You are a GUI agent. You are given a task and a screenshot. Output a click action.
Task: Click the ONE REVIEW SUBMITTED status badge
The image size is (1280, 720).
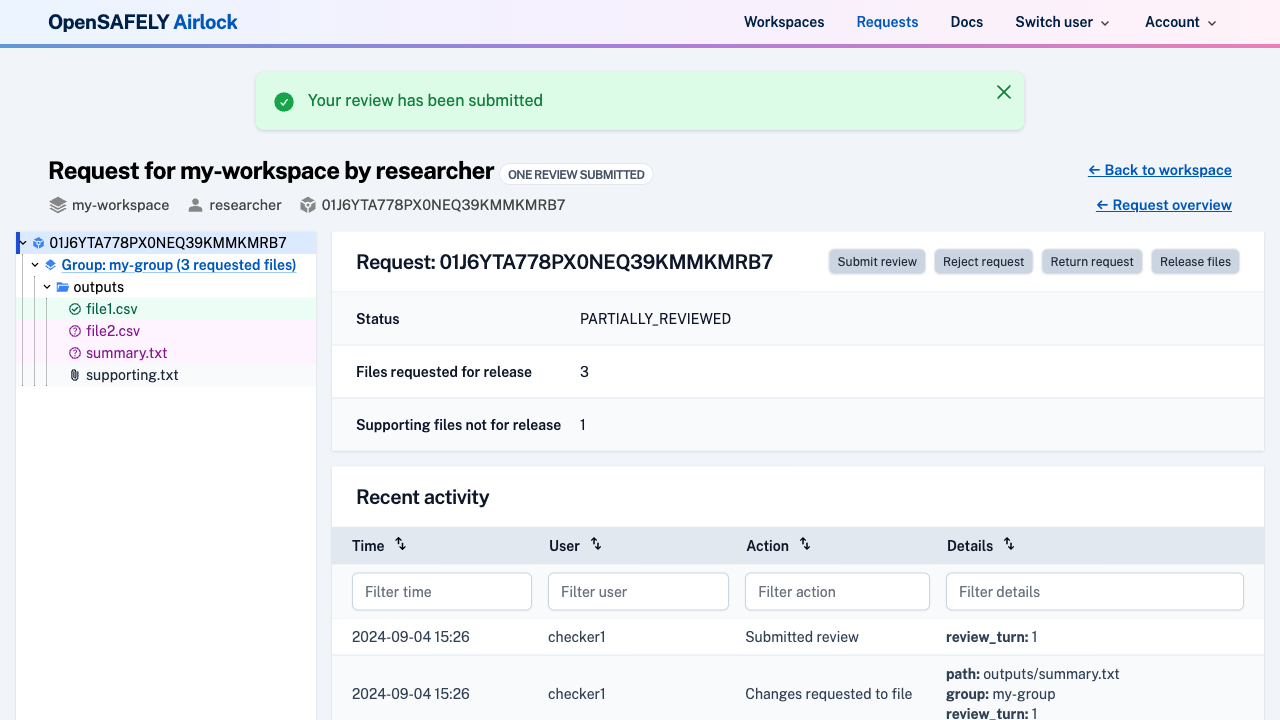coord(576,174)
